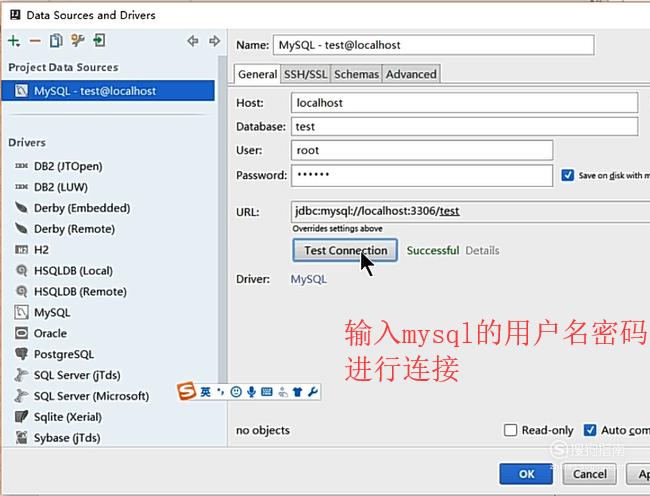Open the Advanced tab

(x=411, y=74)
